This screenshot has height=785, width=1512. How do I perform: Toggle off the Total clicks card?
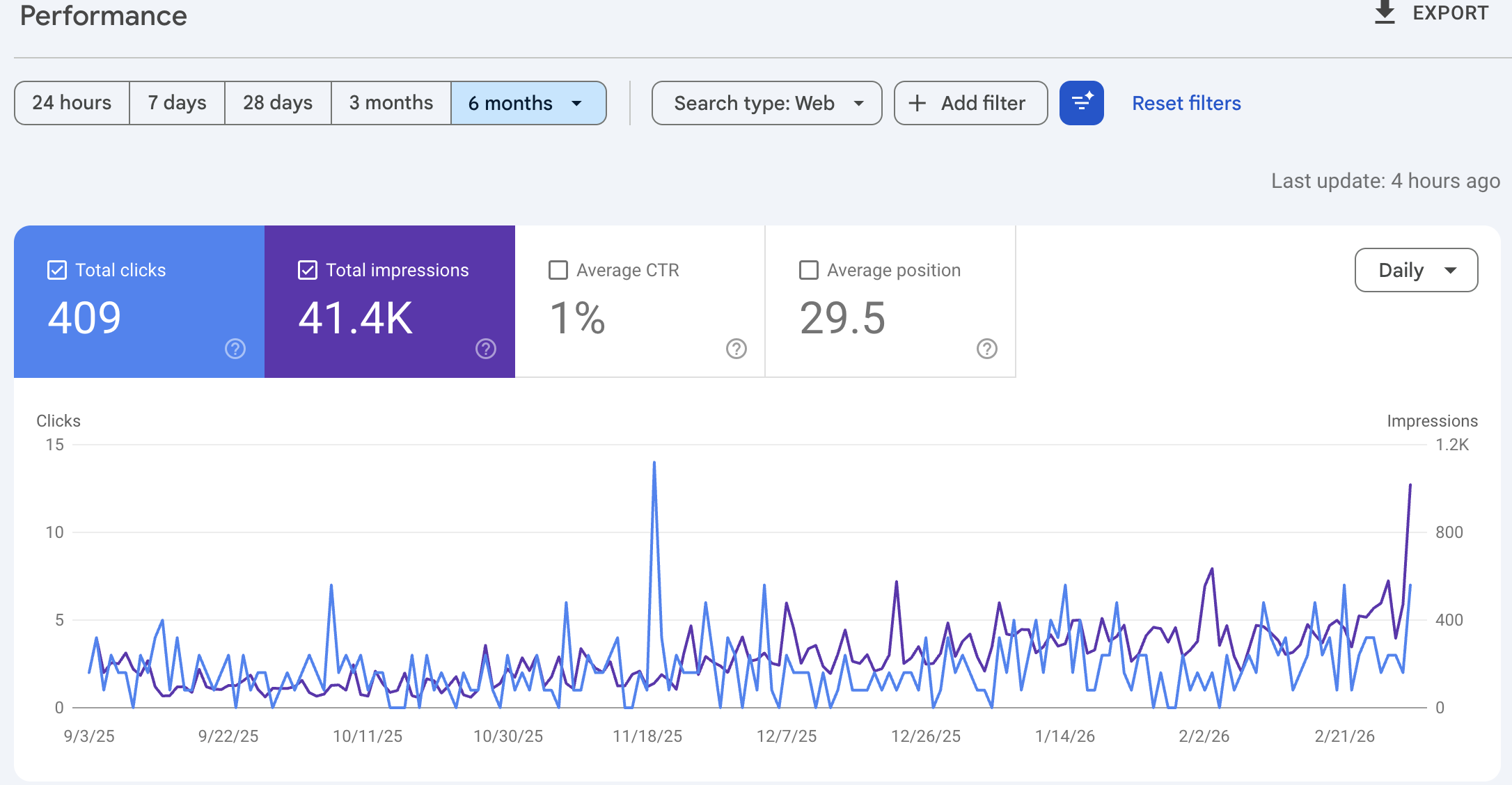click(56, 270)
